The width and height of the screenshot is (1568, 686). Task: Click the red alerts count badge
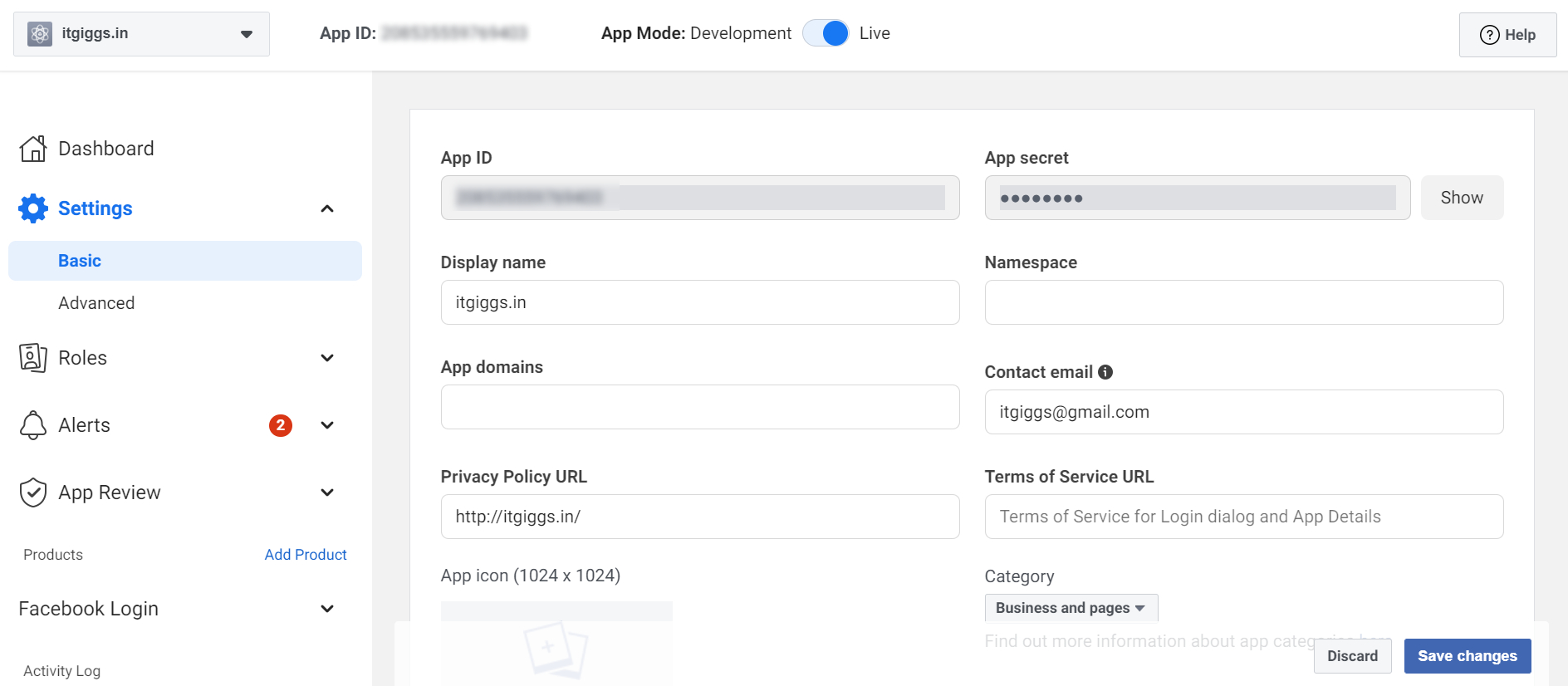pos(281,425)
